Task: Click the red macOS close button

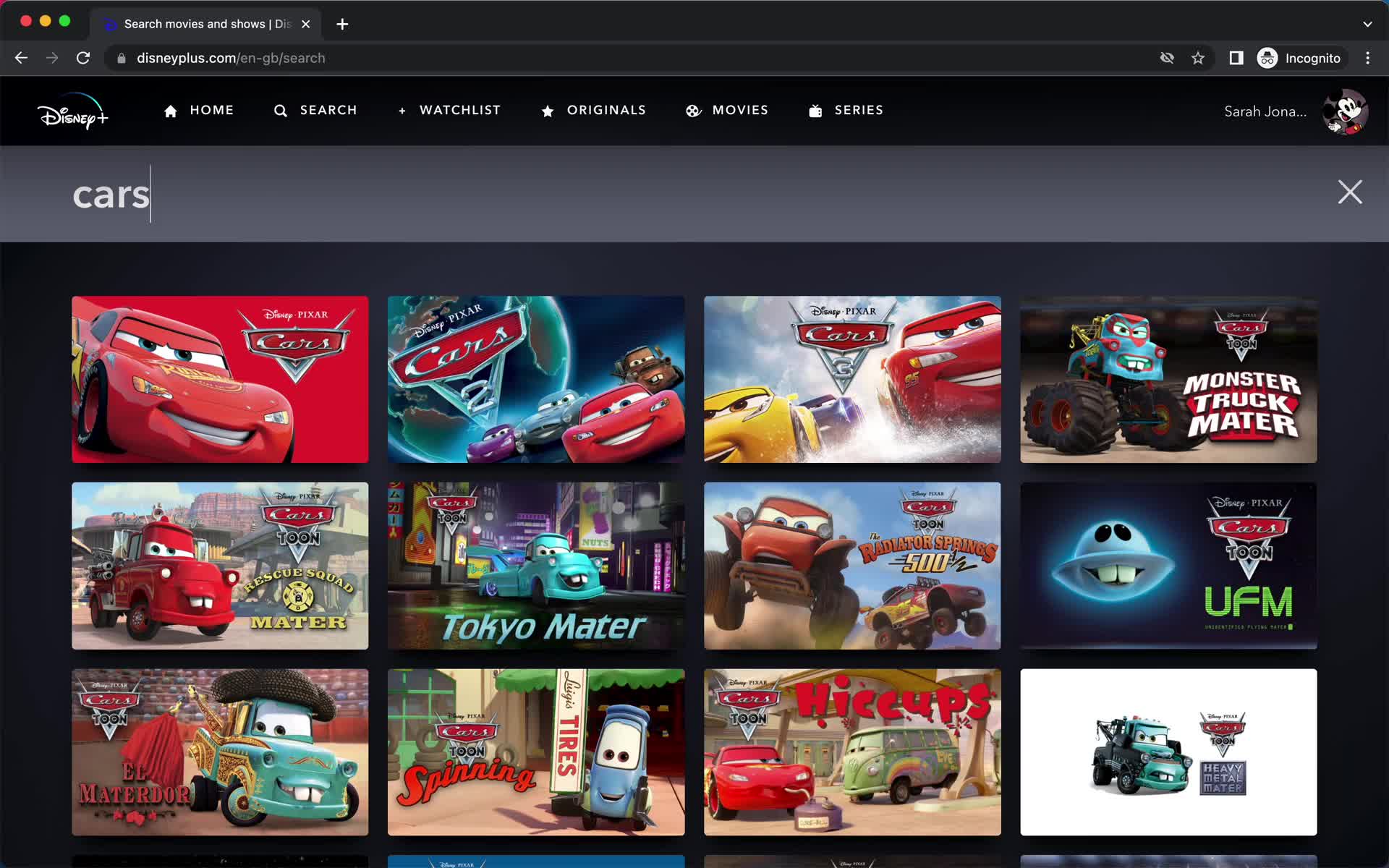Action: click(x=26, y=21)
